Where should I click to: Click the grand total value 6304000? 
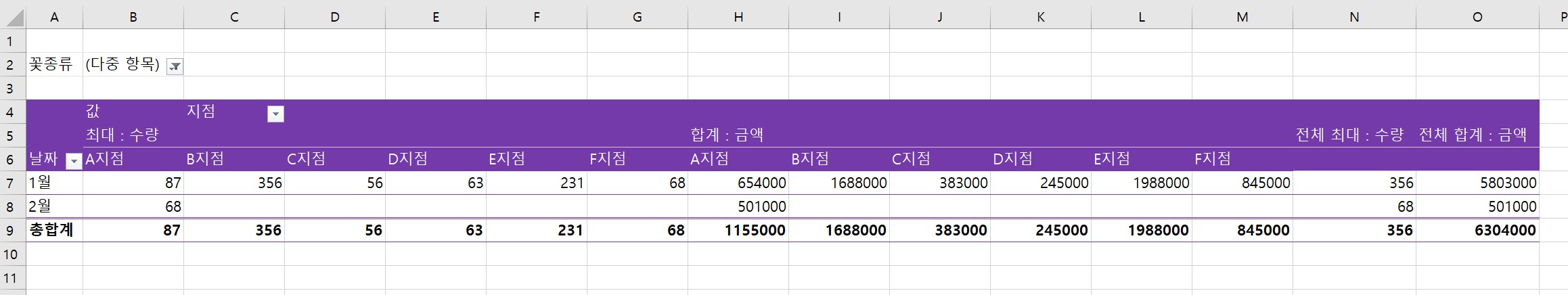click(x=1477, y=230)
